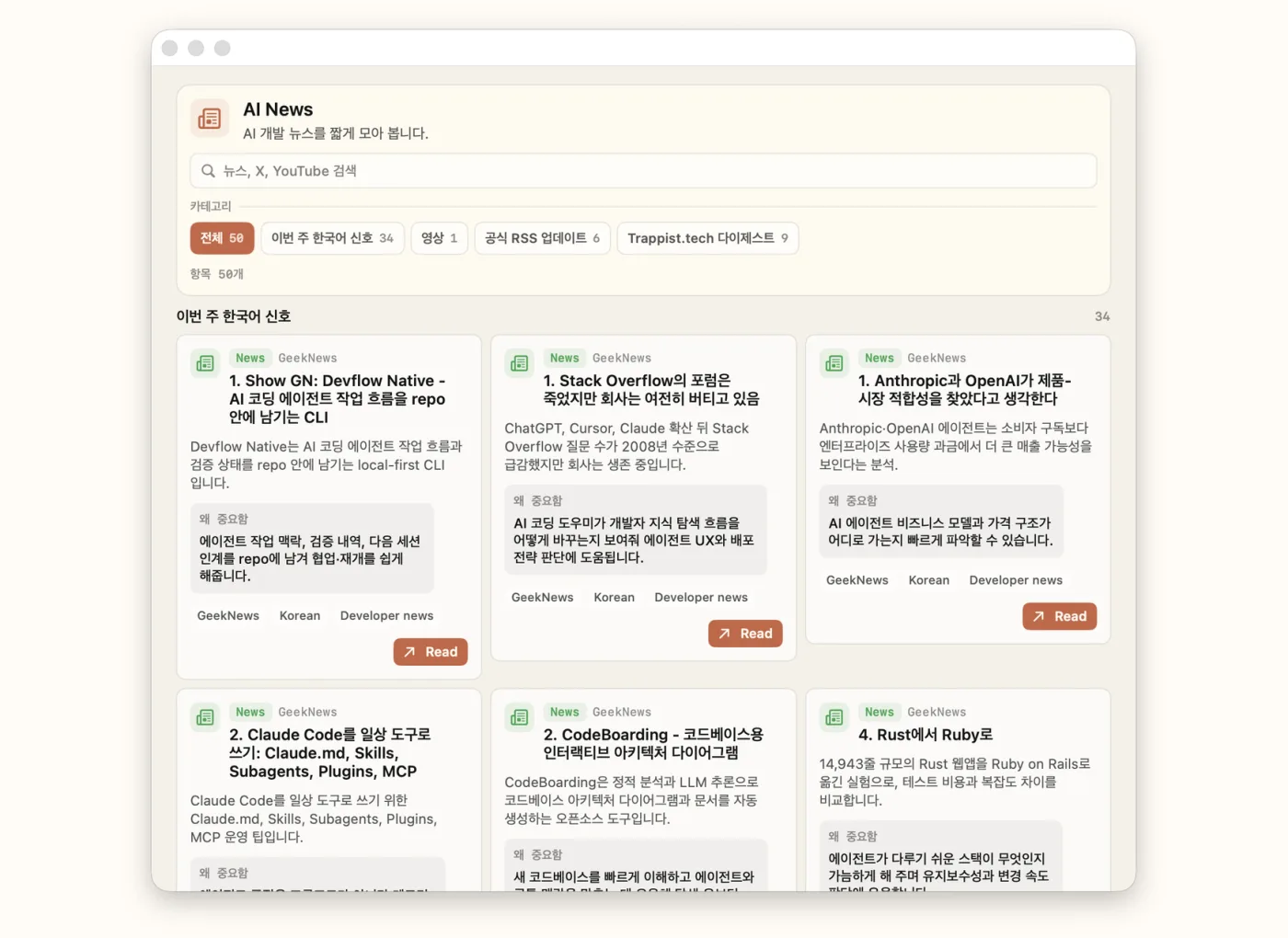The image size is (1288, 938).
Task: Click the GeekNews tag on the Anthropic과 OpenAI card
Action: pos(857,580)
